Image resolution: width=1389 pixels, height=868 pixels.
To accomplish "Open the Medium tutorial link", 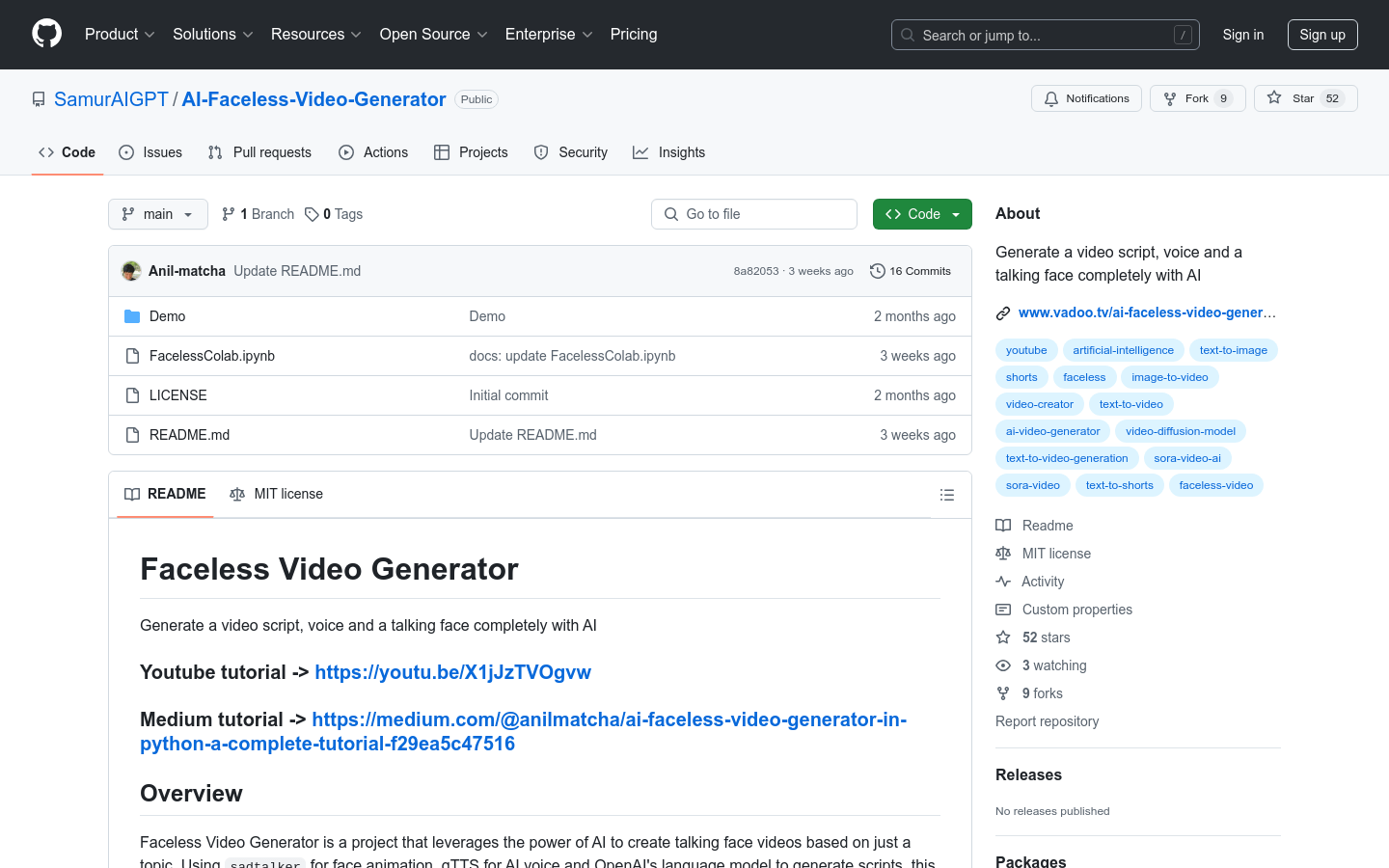I will [x=523, y=731].
